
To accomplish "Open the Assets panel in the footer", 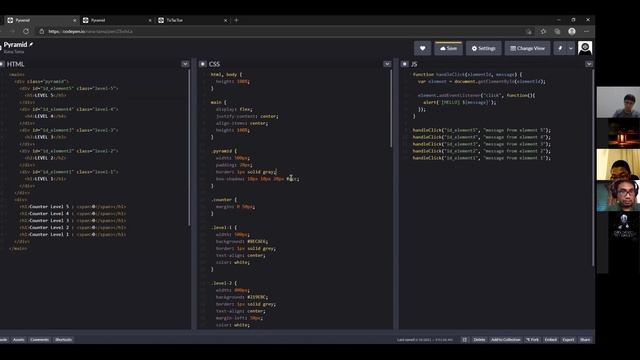I will (18, 340).
